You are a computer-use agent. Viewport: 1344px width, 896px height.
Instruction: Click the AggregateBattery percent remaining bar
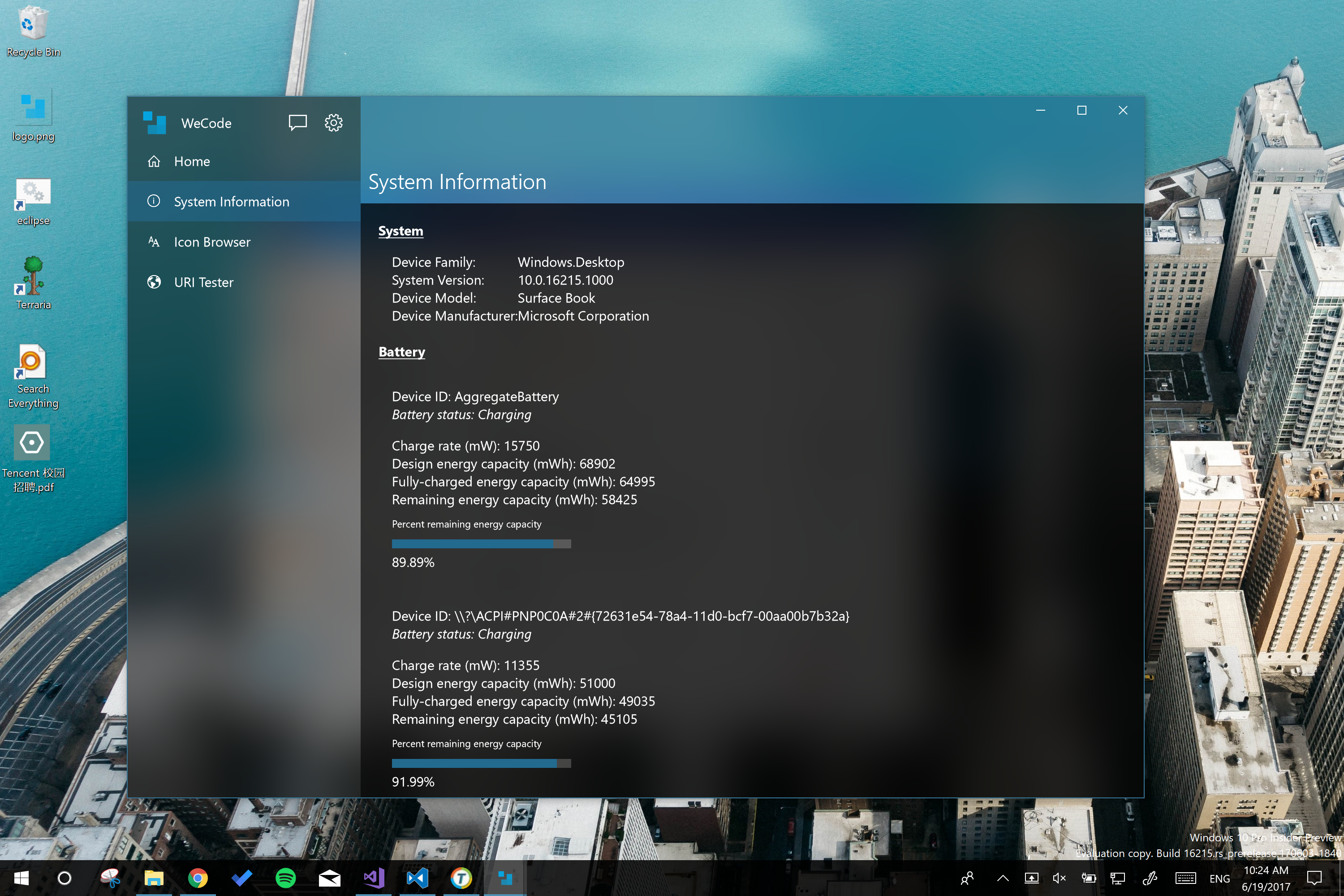tap(481, 544)
